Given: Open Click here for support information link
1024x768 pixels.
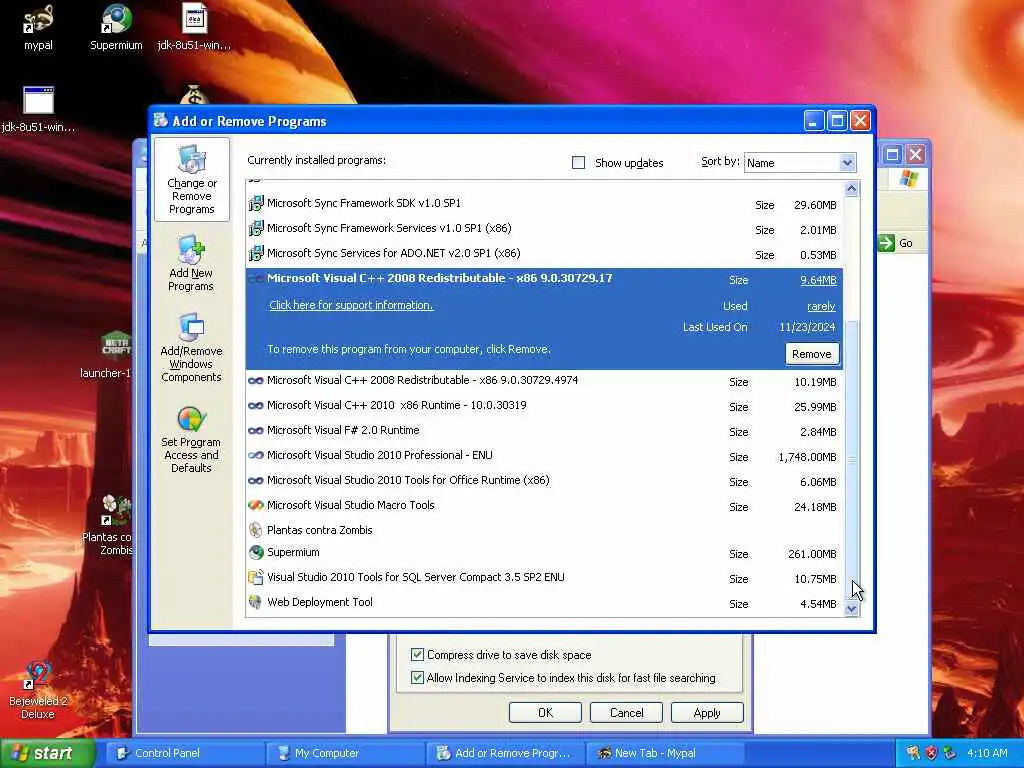Looking at the screenshot, I should [351, 305].
